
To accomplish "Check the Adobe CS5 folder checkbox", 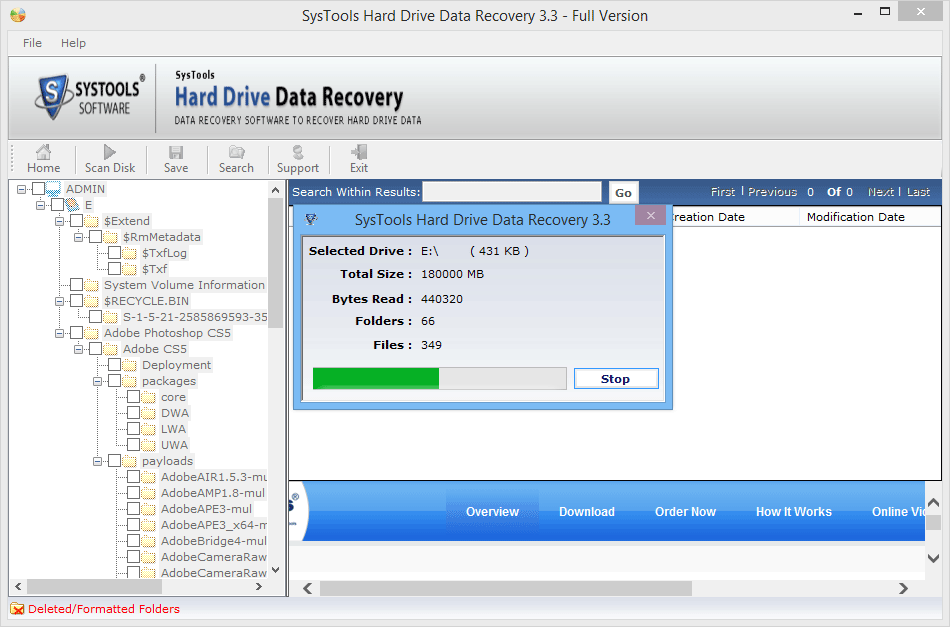I will point(96,349).
